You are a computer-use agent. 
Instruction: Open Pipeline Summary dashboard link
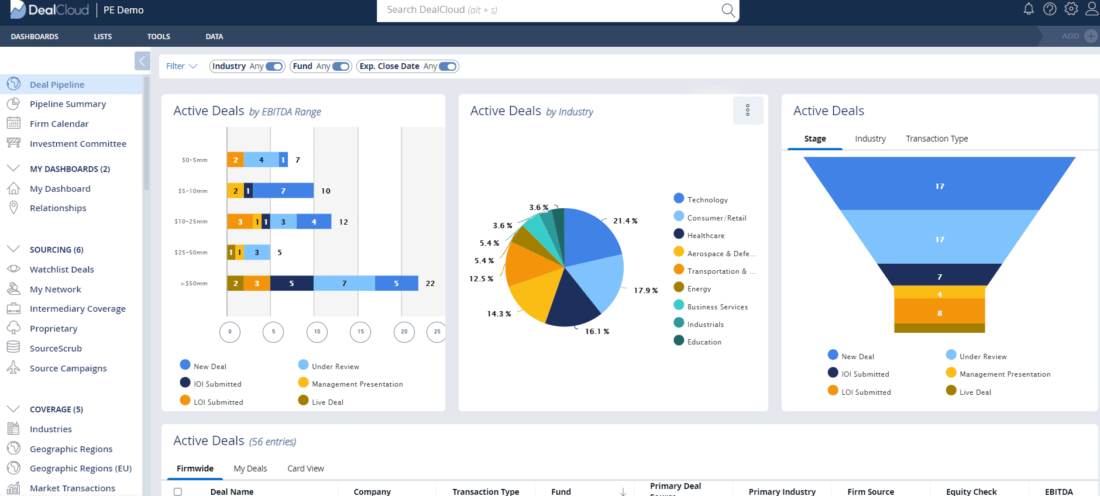(x=67, y=104)
